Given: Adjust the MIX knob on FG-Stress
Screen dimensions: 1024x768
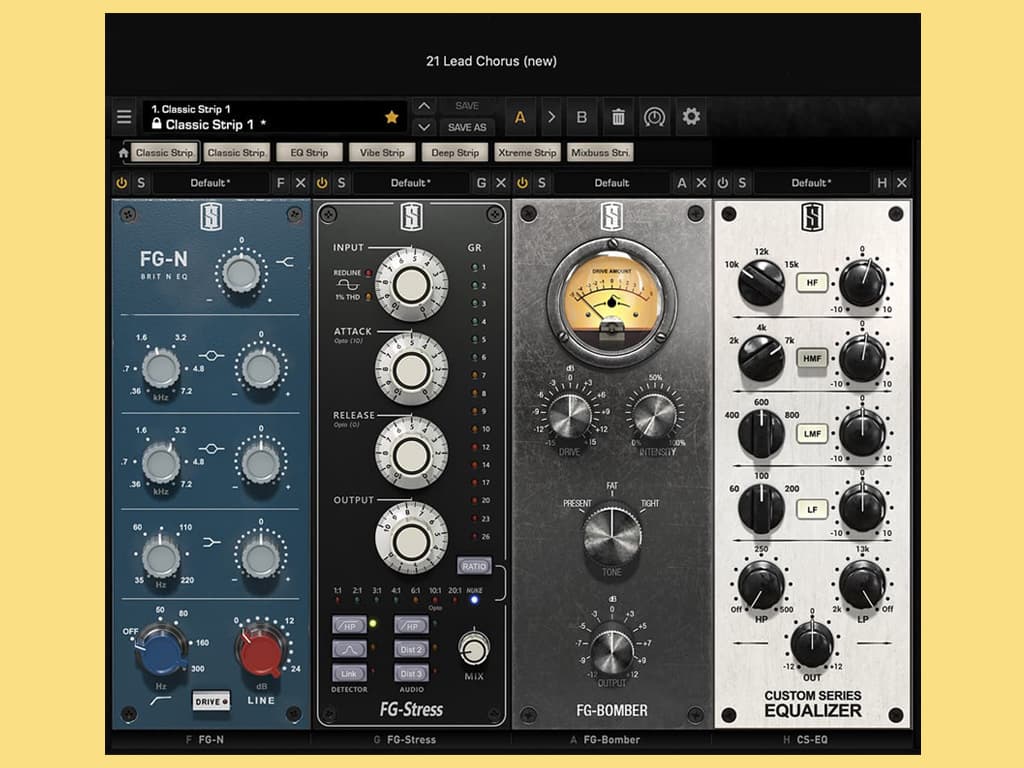Looking at the screenshot, I should tap(473, 648).
